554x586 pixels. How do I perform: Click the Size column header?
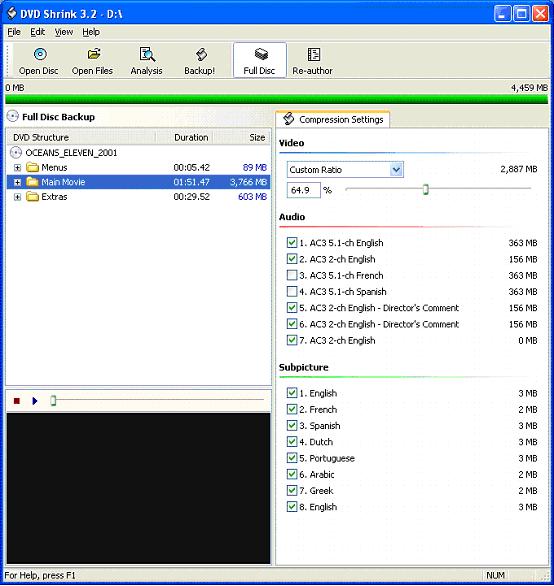[242, 138]
